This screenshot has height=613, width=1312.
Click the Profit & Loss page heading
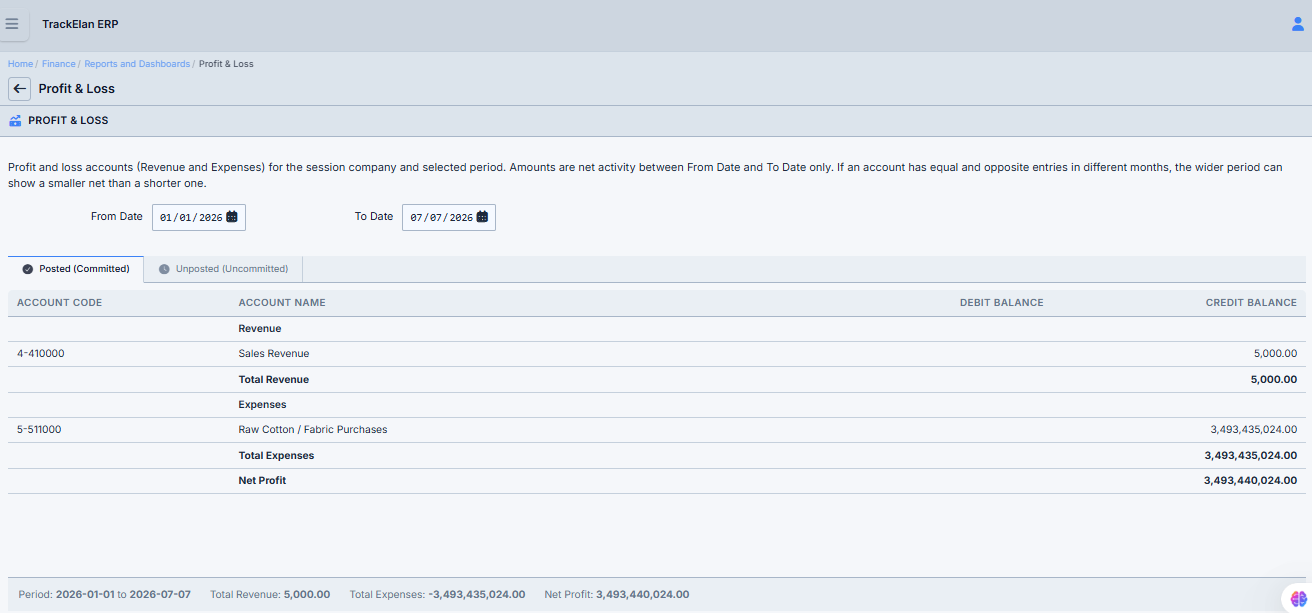tap(77, 89)
